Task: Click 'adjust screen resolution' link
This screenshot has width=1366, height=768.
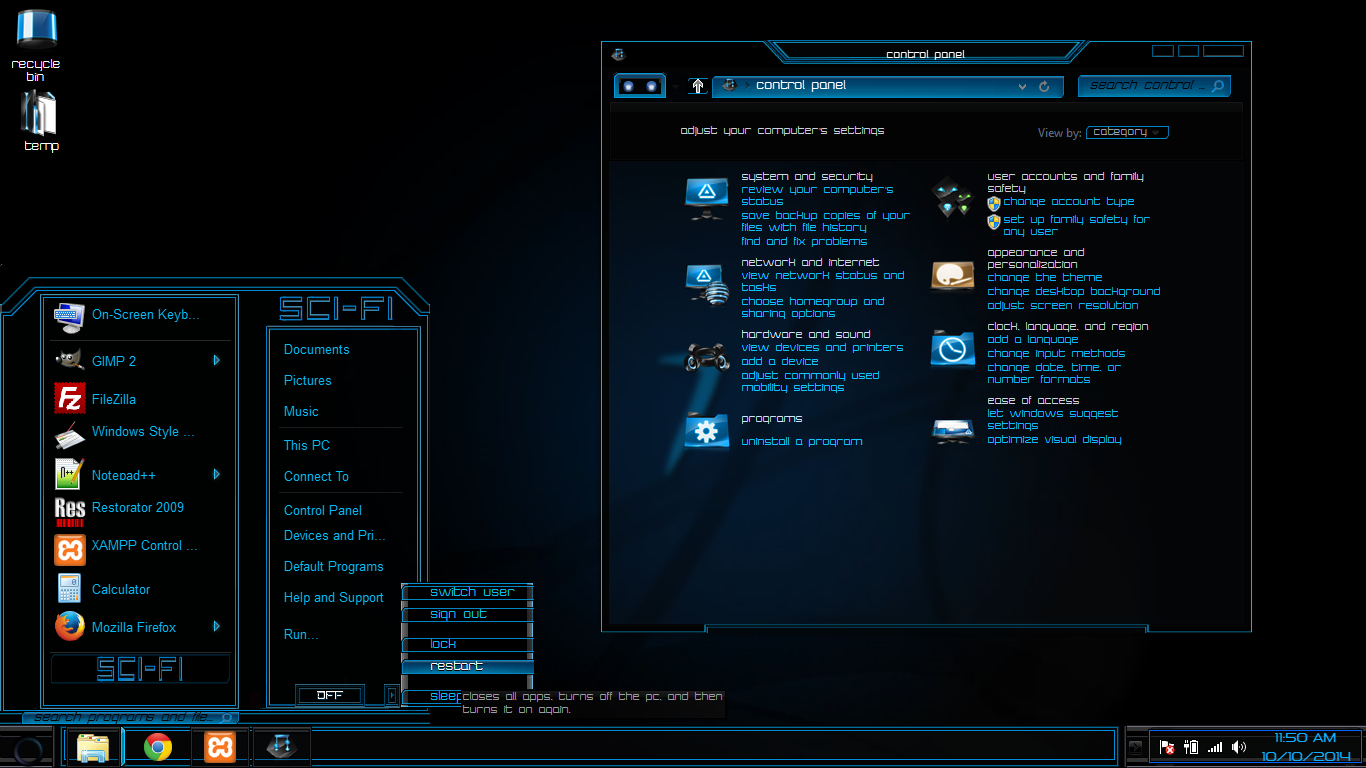Action: point(1063,306)
